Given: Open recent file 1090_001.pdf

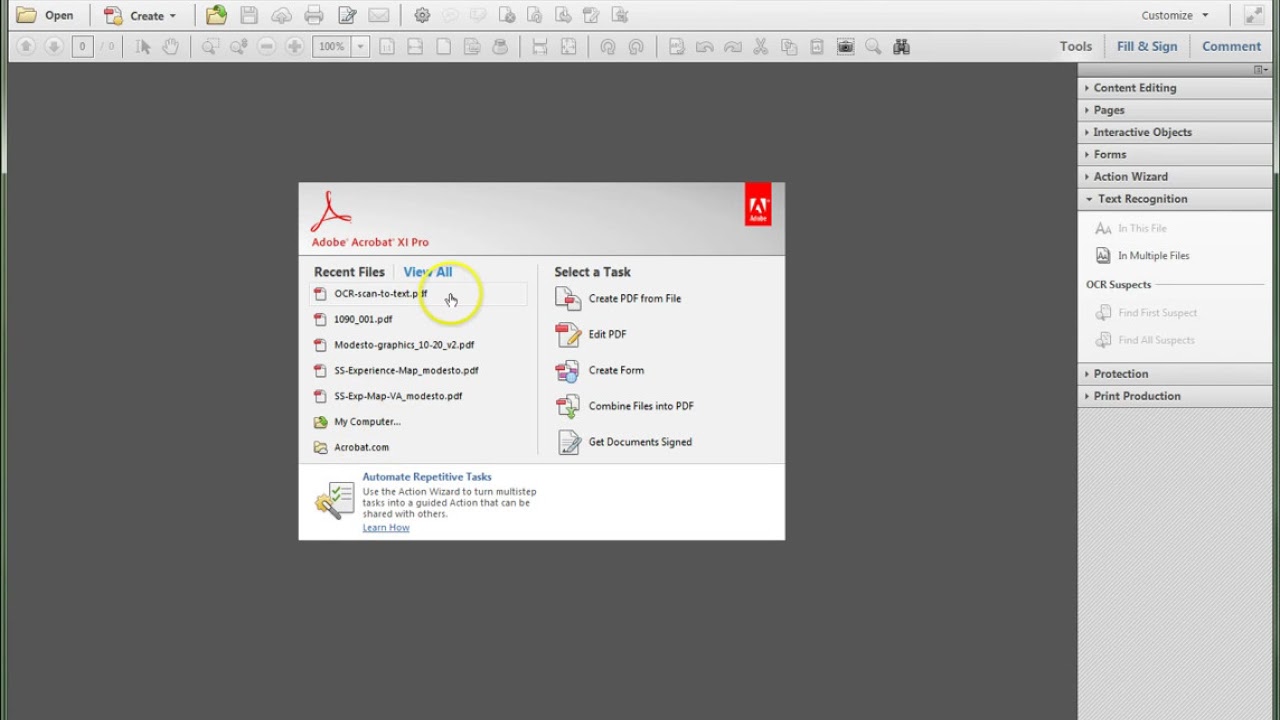Looking at the screenshot, I should 363,319.
